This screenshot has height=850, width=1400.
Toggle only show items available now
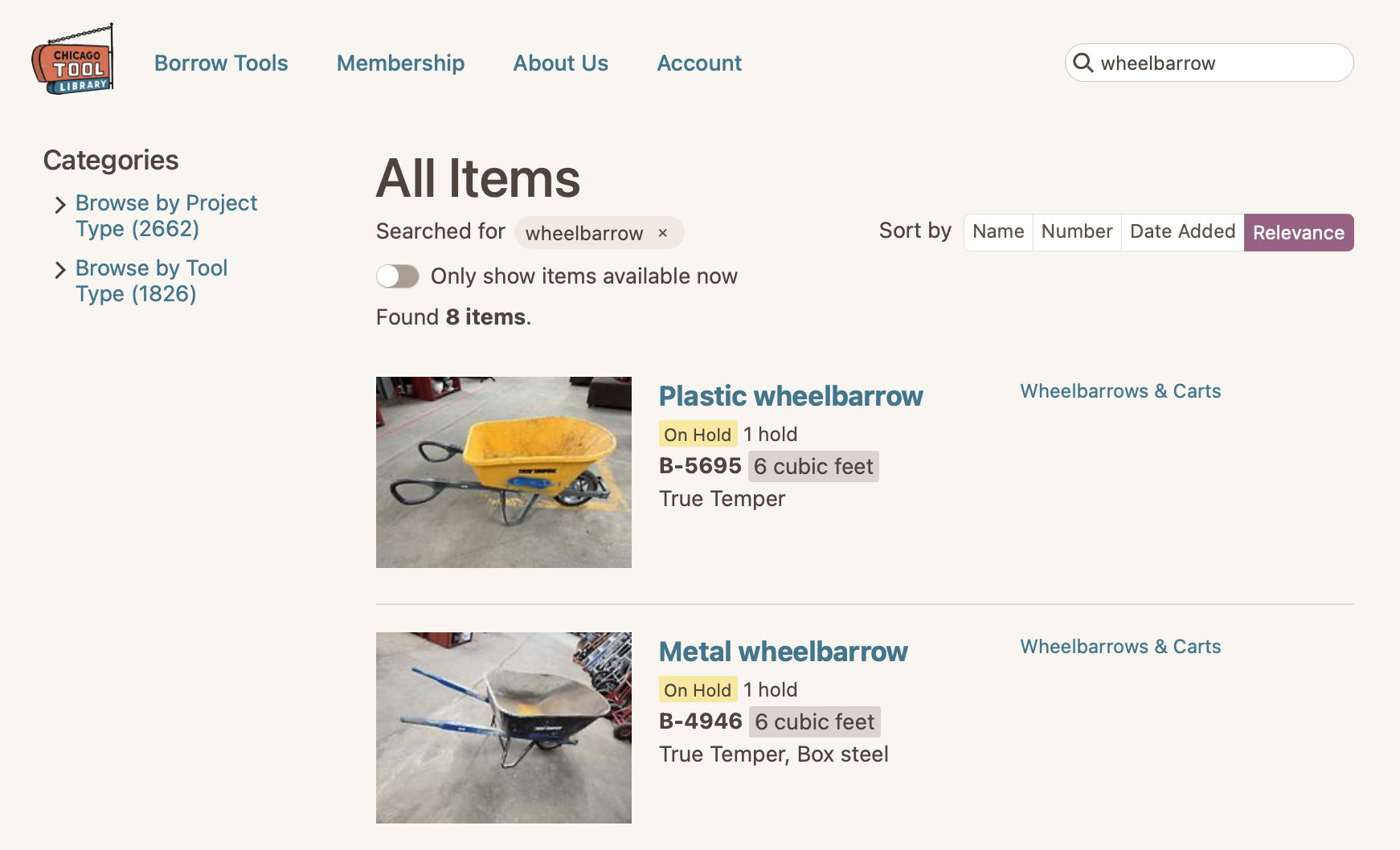[x=398, y=276]
